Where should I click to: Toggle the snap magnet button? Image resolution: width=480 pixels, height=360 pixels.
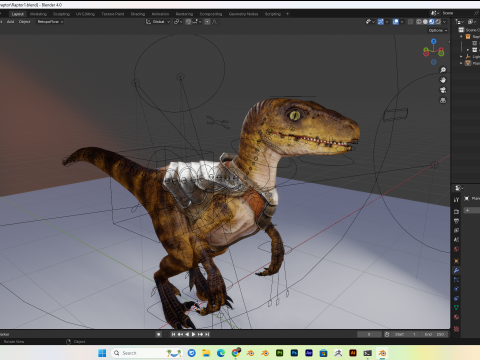[188, 22]
